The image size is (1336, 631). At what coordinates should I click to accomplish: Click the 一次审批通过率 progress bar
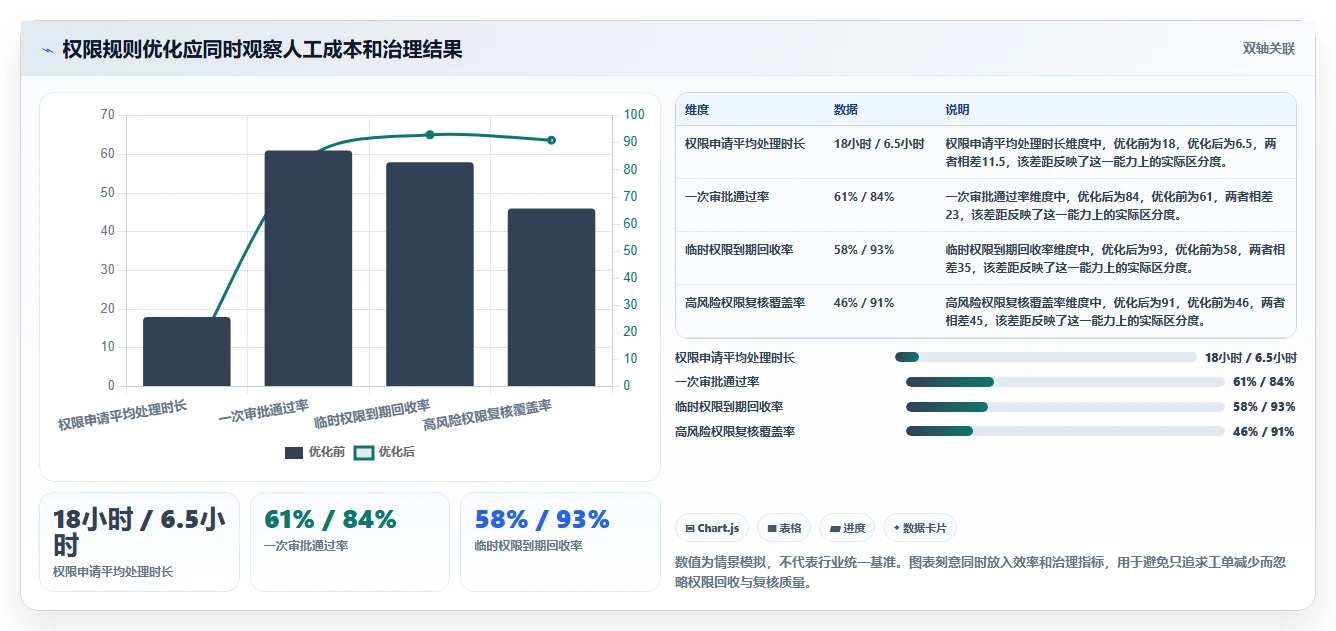click(1065, 382)
